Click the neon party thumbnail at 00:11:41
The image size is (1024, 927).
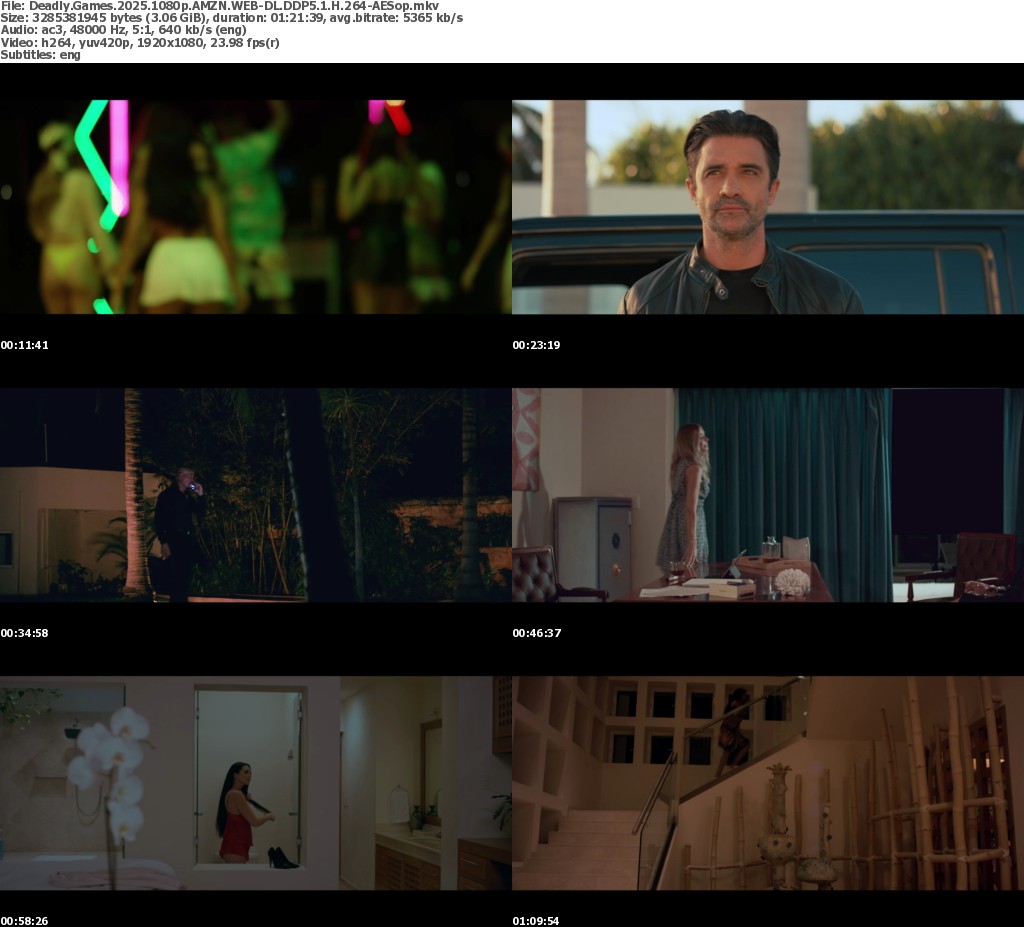[x=255, y=207]
